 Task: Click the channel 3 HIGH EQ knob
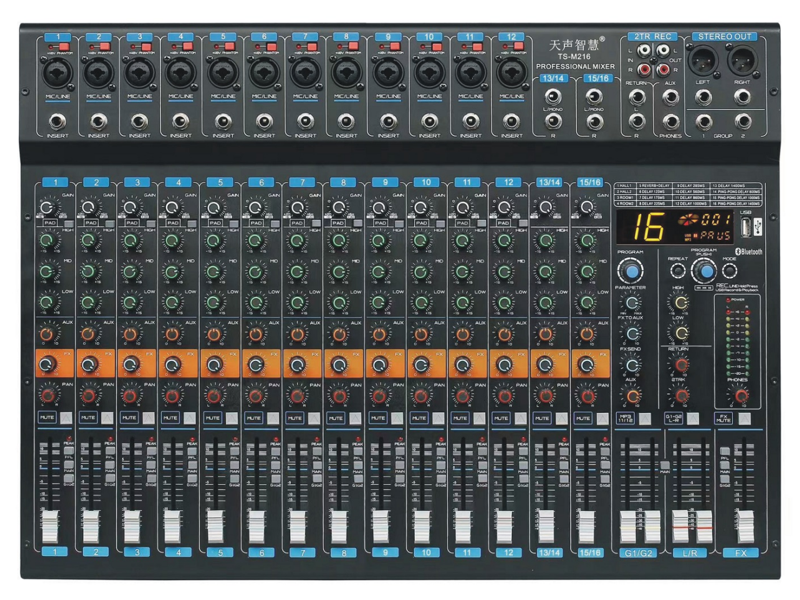pos(131,242)
